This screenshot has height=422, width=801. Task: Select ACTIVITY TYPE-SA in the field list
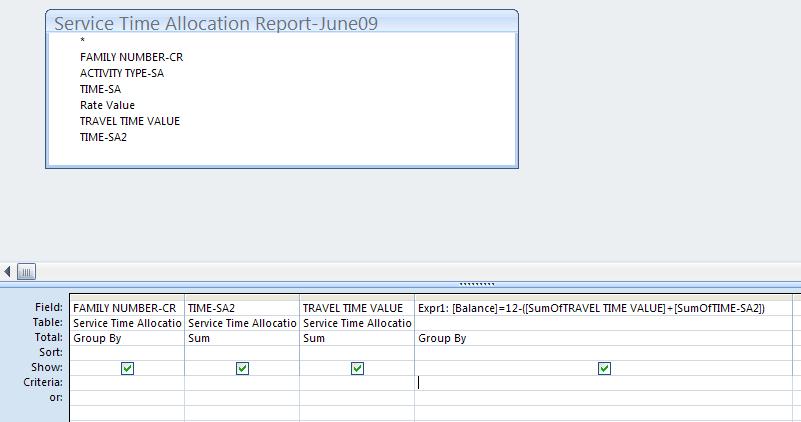[x=122, y=73]
